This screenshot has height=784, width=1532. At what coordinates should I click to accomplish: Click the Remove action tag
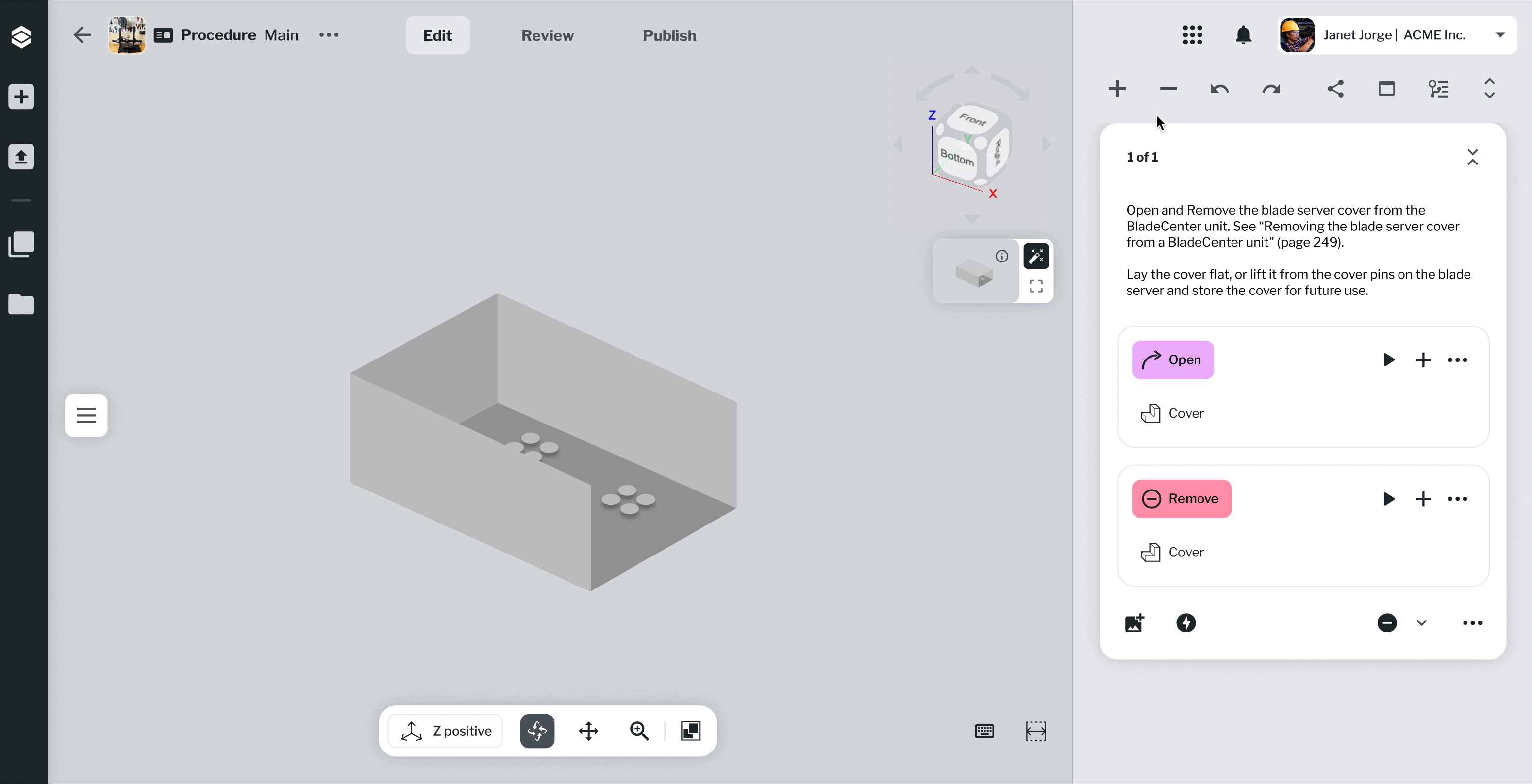(1181, 499)
